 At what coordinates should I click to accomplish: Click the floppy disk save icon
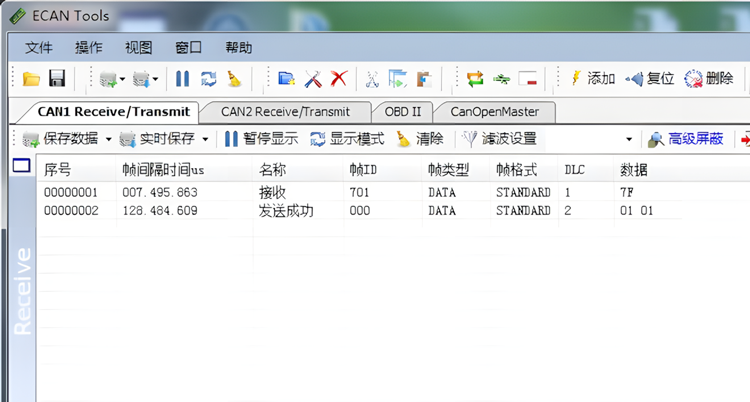[57, 79]
